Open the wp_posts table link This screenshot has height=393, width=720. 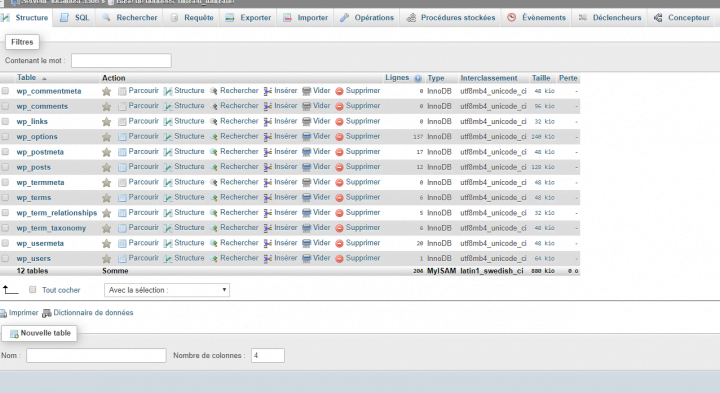(x=34, y=168)
